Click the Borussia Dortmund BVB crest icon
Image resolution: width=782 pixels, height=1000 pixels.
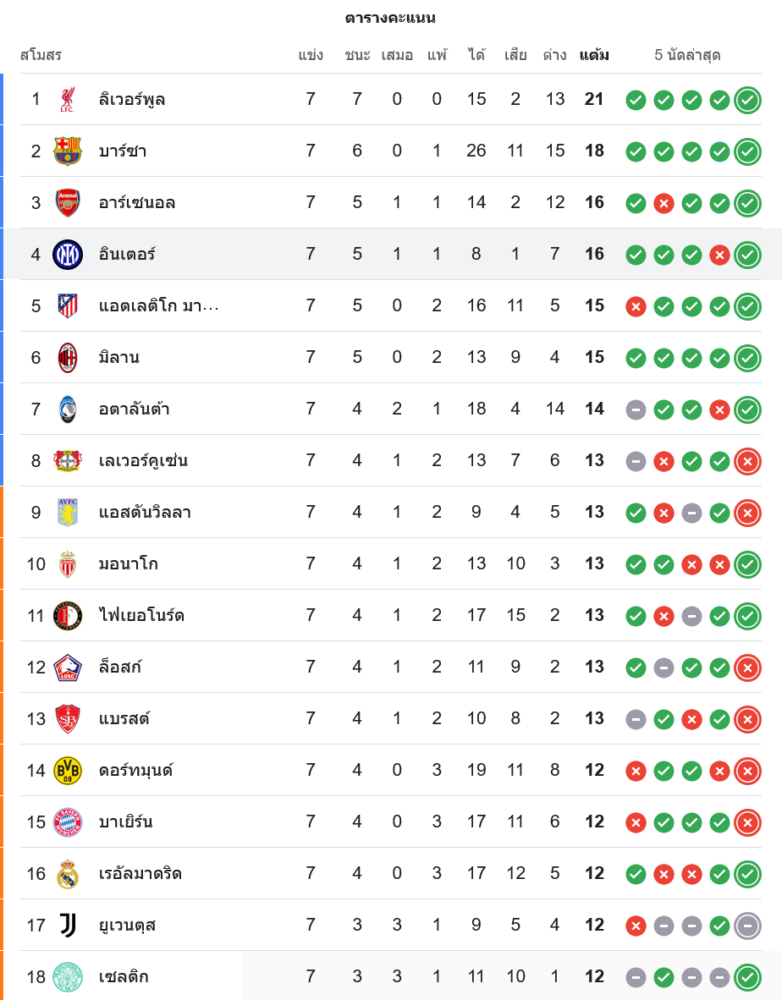point(67,770)
